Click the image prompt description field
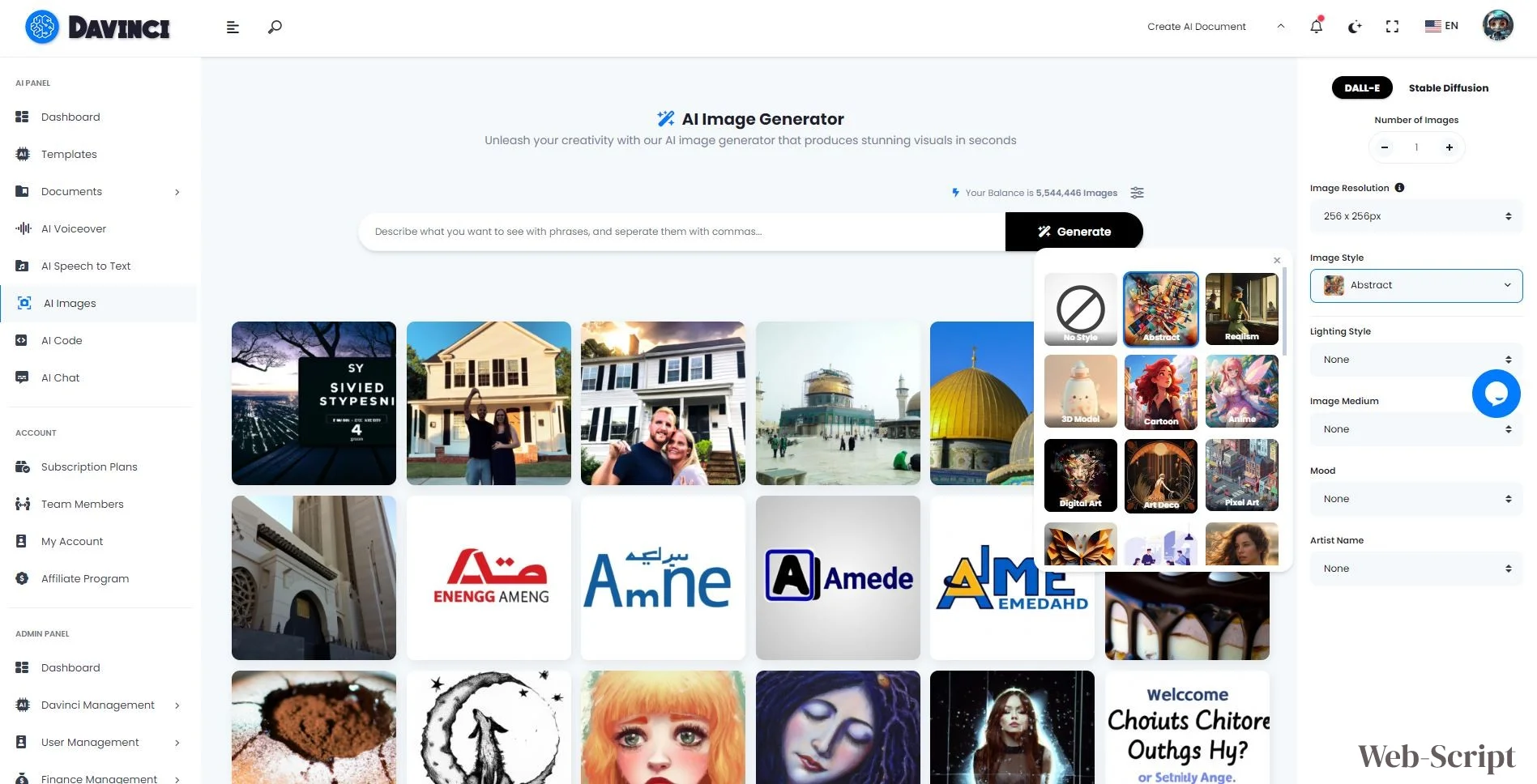Screen dimensions: 1537x784 pyautogui.click(x=681, y=232)
